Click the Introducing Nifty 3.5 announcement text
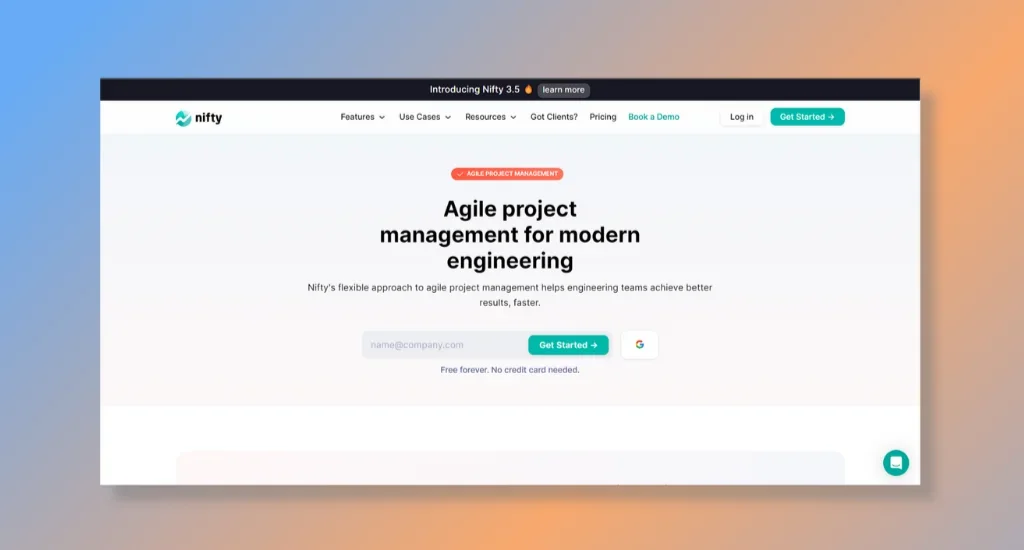Screen dimensions: 1024x550 pos(474,90)
